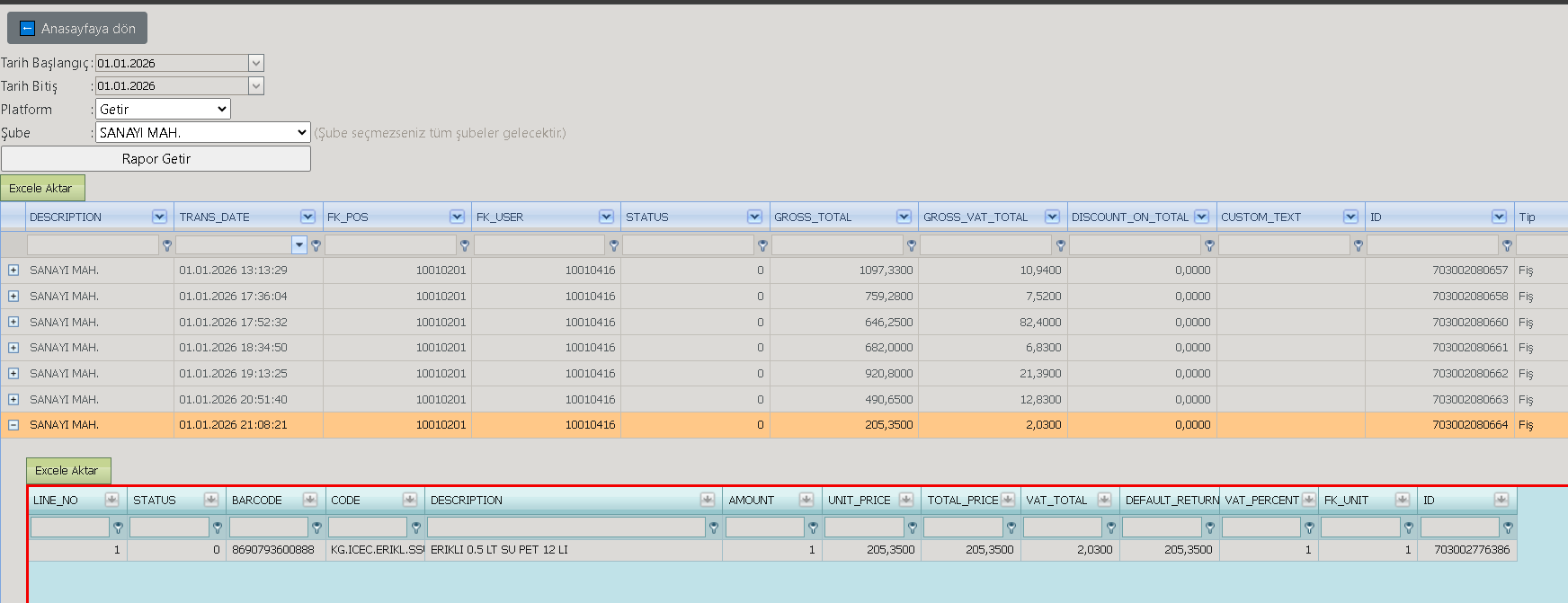Expand the row dated 01.01.2026 18:34:50
This screenshot has height=603, width=1568.
(13, 348)
